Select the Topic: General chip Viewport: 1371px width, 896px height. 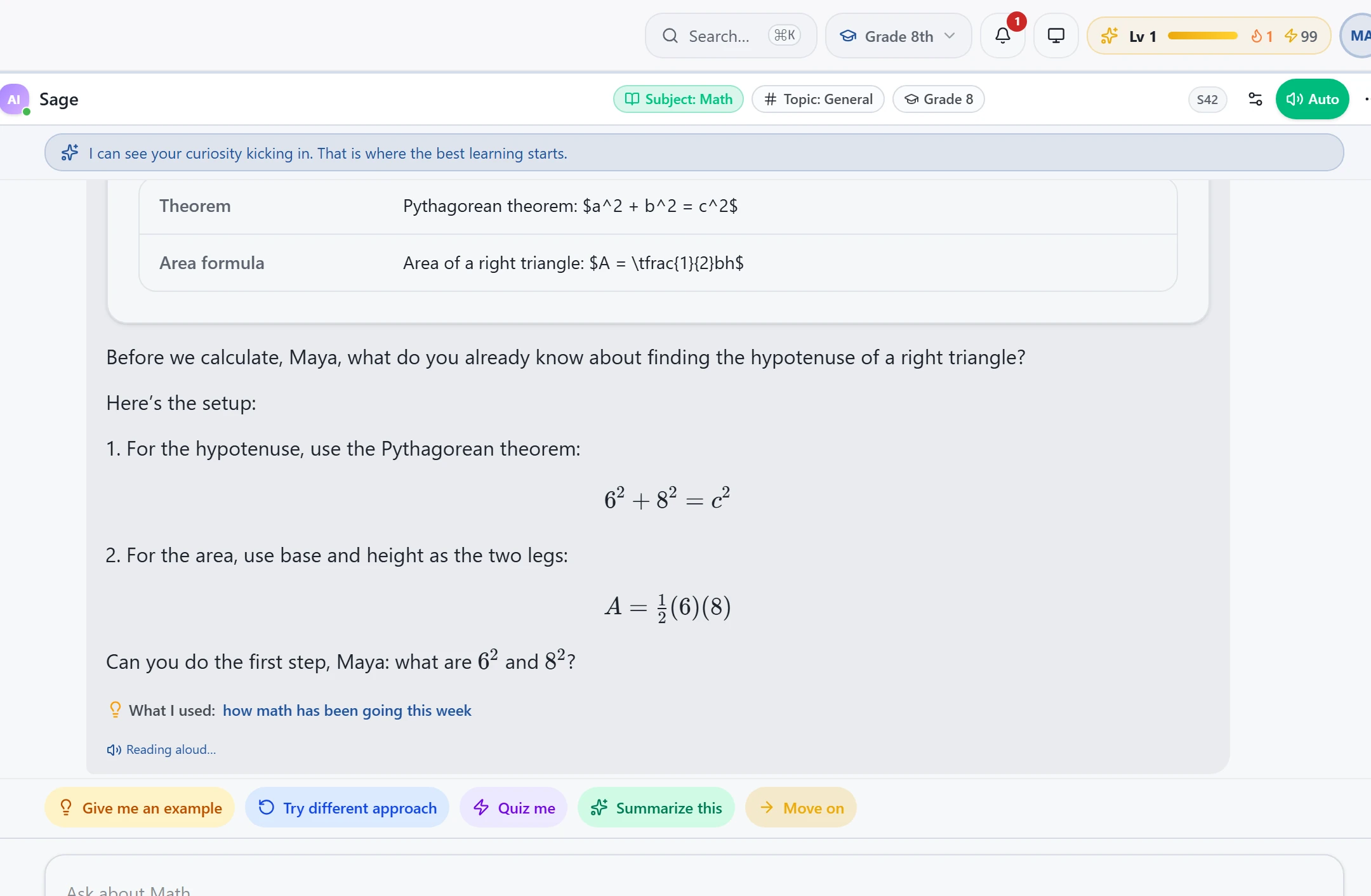click(818, 99)
